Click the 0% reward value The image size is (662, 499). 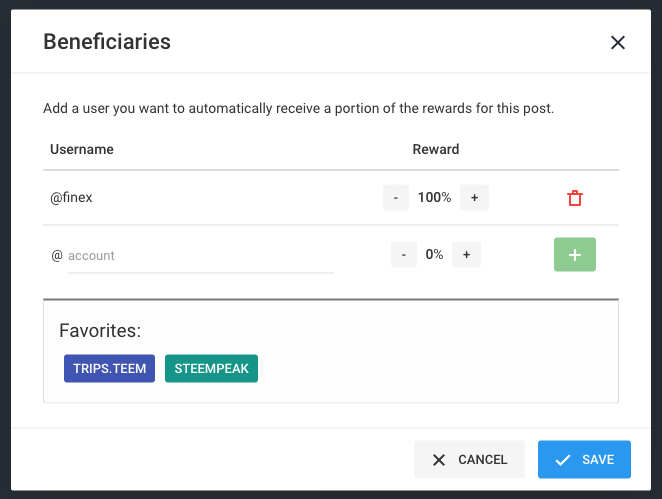(435, 255)
